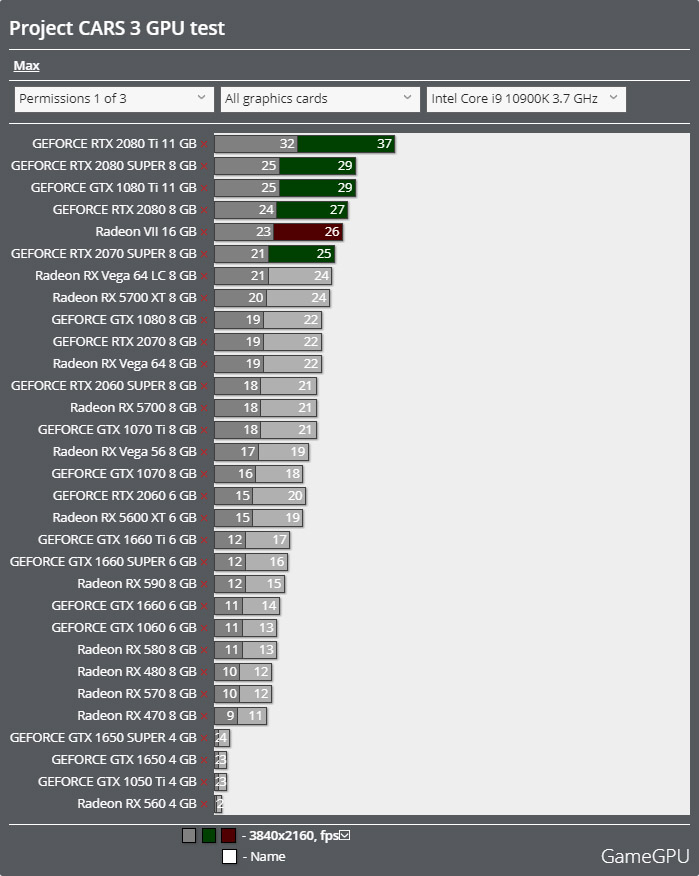Open the Permissions 1 of 3 dropdown
Screen dimensions: 699x876
(114, 99)
